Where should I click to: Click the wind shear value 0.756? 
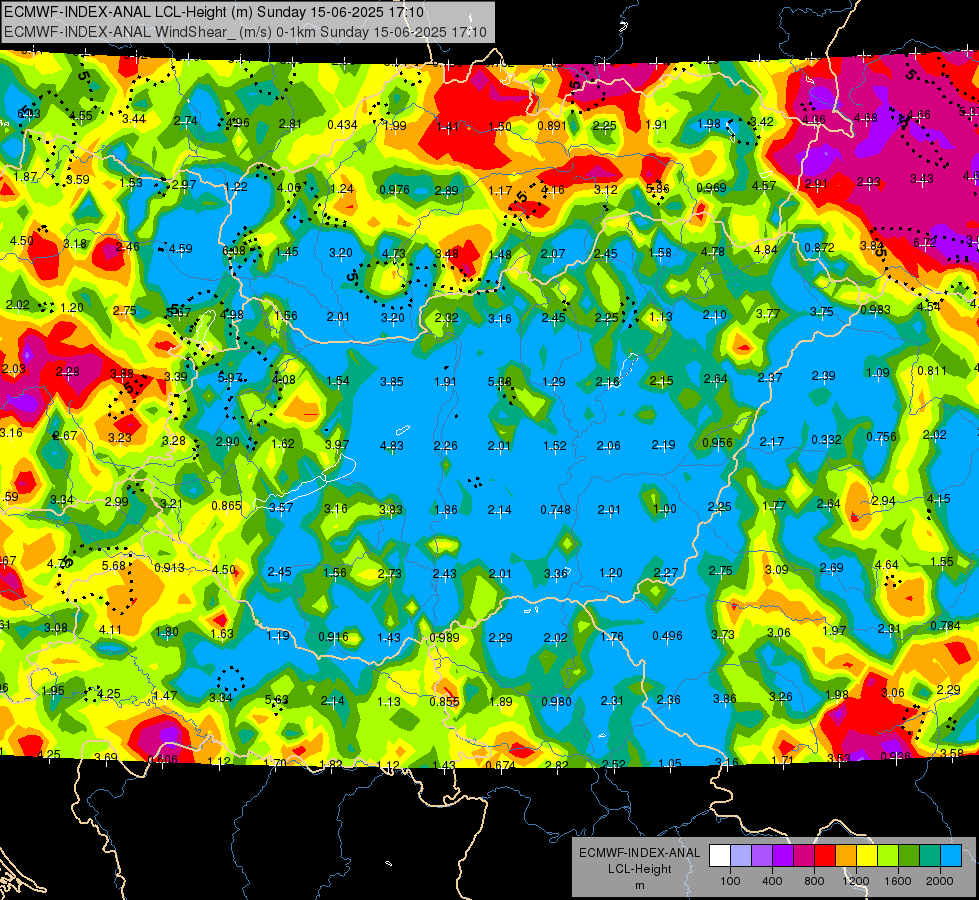pos(881,437)
